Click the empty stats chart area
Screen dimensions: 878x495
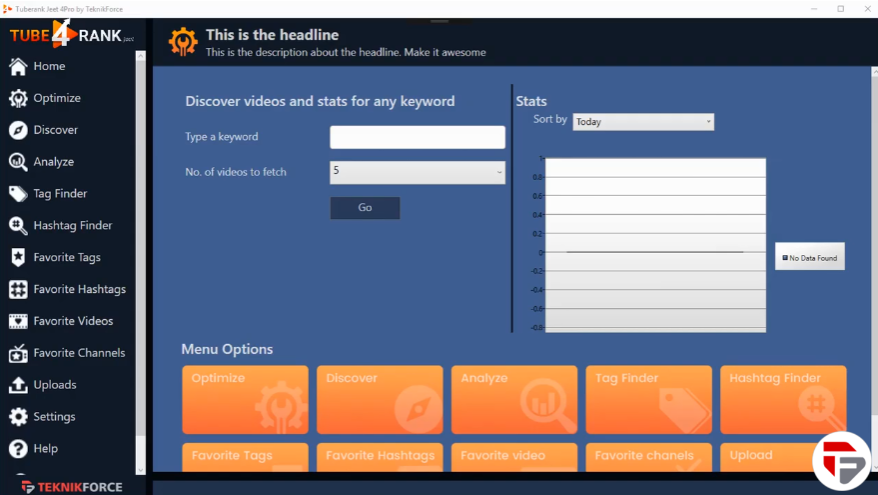(x=655, y=245)
